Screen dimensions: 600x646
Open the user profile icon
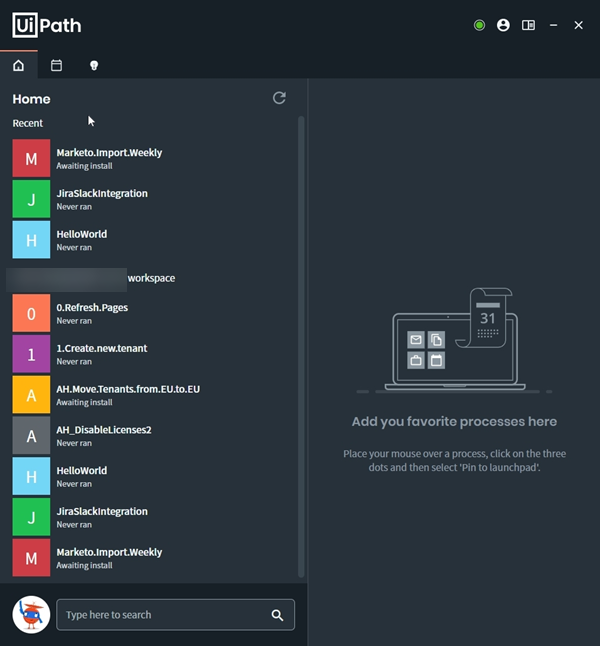pyautogui.click(x=503, y=25)
